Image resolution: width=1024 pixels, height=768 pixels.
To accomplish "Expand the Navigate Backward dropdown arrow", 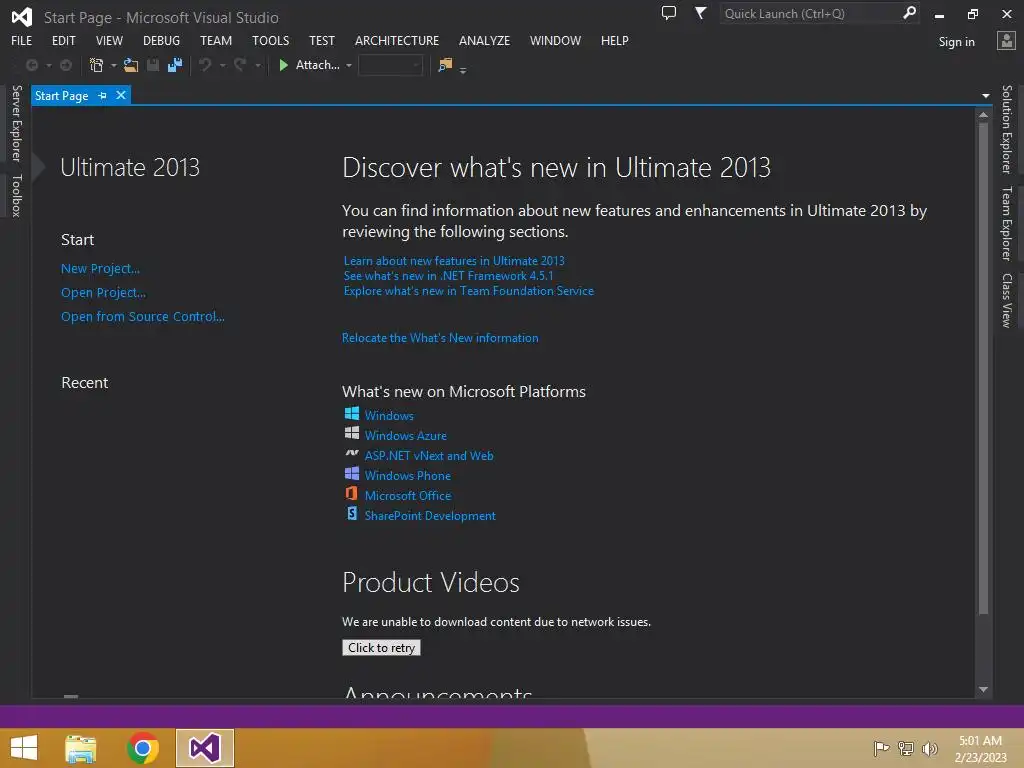I will tap(48, 66).
